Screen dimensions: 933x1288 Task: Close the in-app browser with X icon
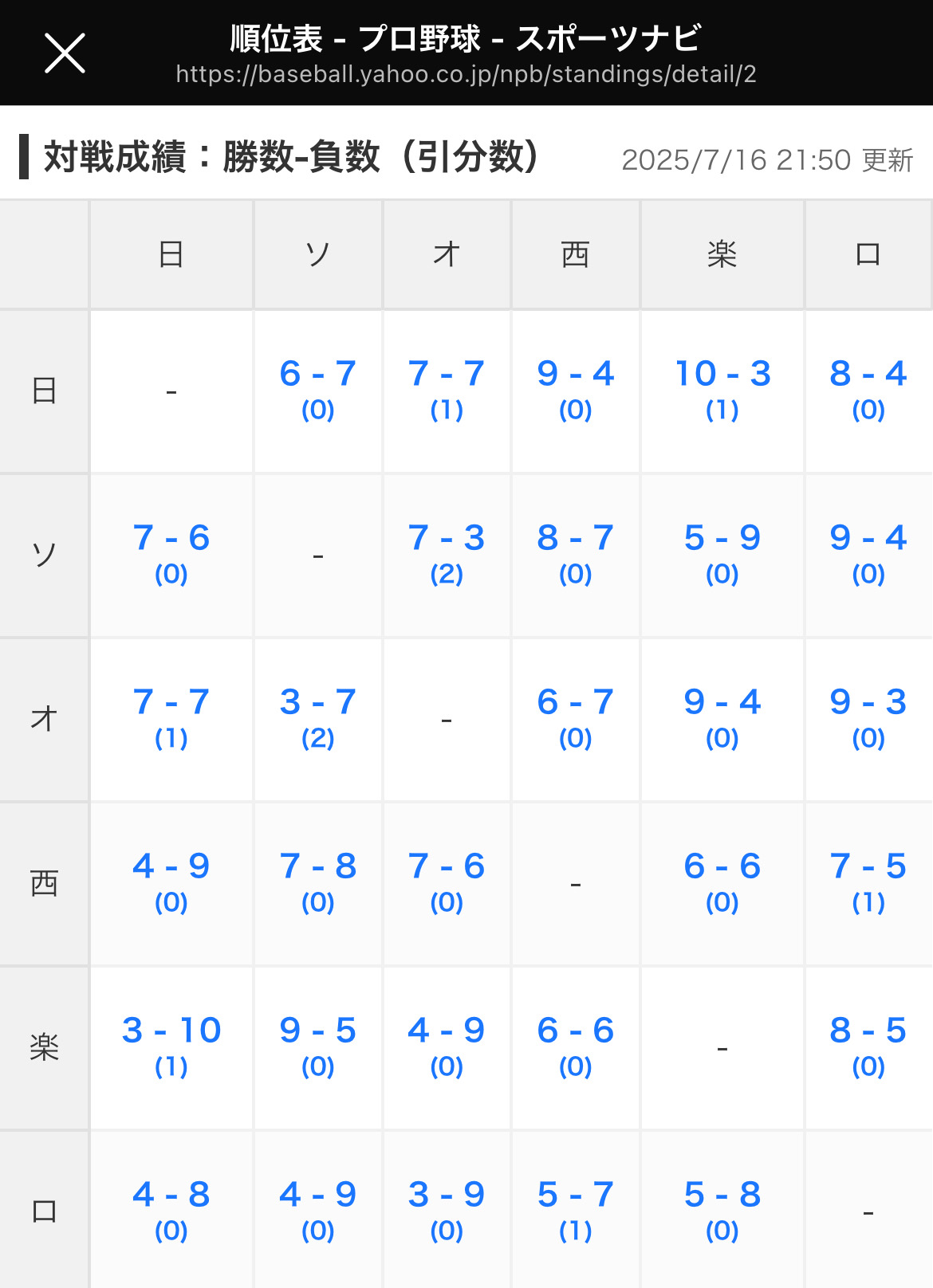[65, 53]
